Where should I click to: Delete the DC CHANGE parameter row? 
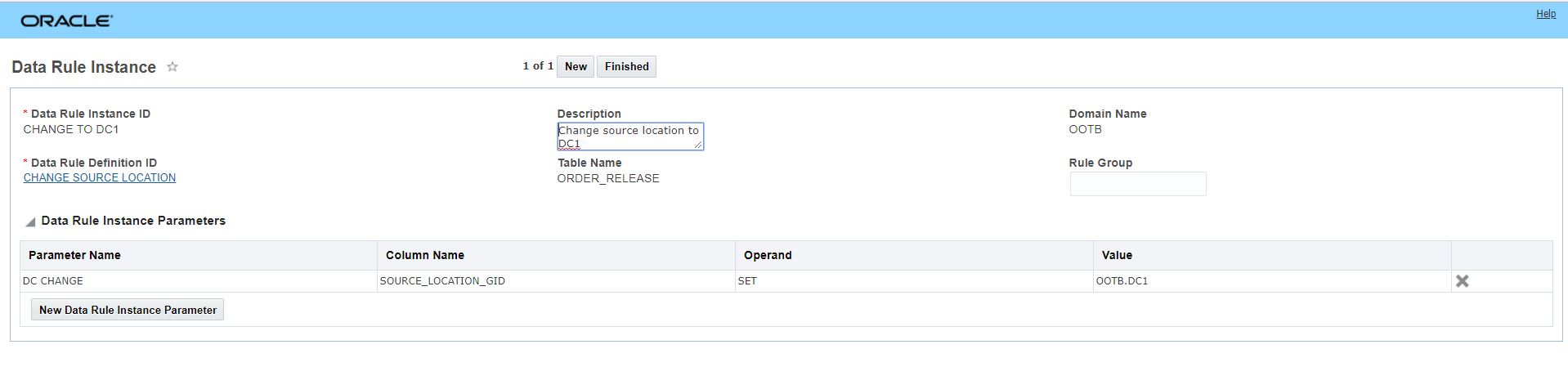point(1462,281)
